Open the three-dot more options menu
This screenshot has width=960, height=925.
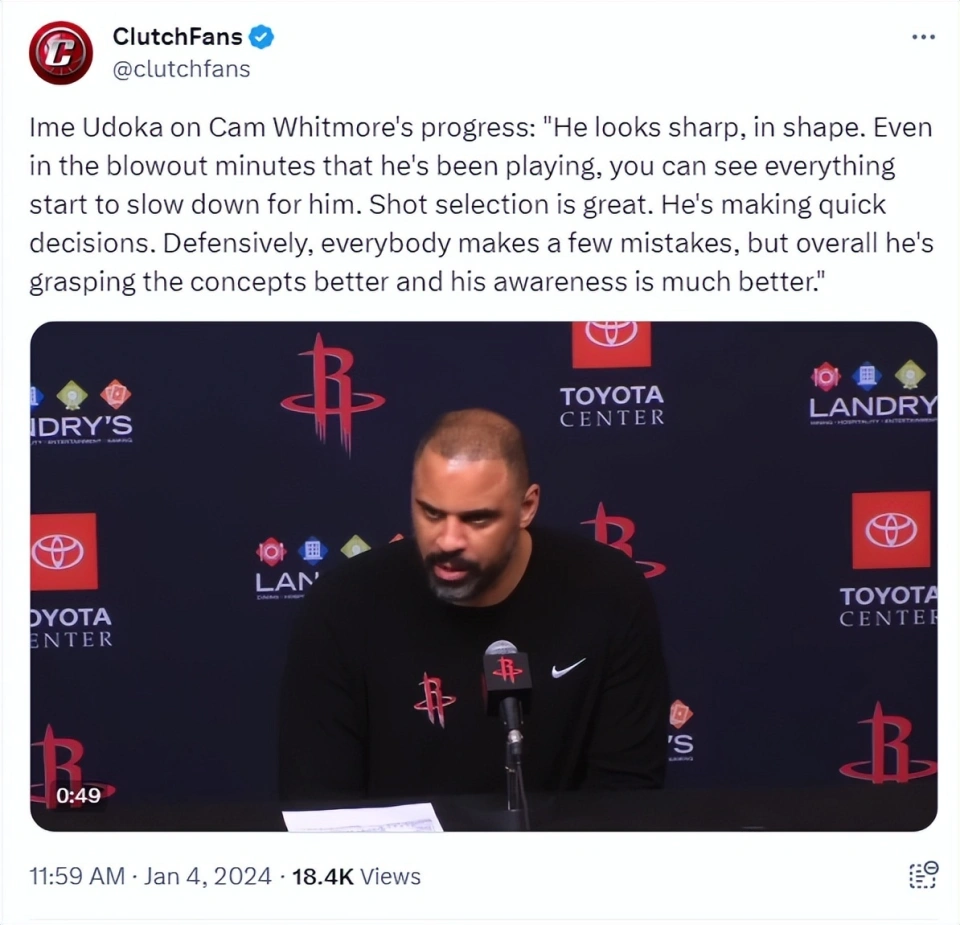click(x=923, y=37)
